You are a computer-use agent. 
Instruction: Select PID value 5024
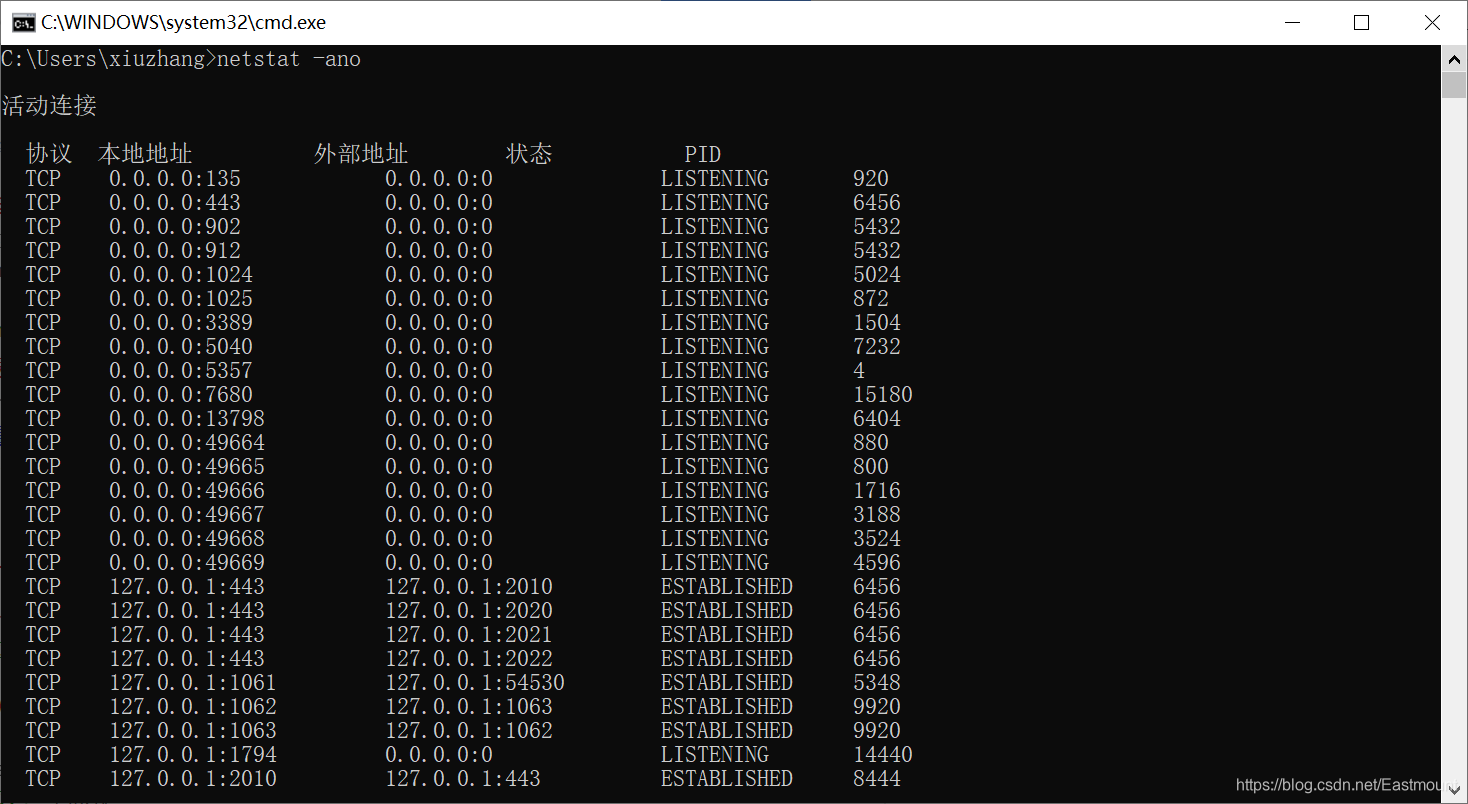877,275
